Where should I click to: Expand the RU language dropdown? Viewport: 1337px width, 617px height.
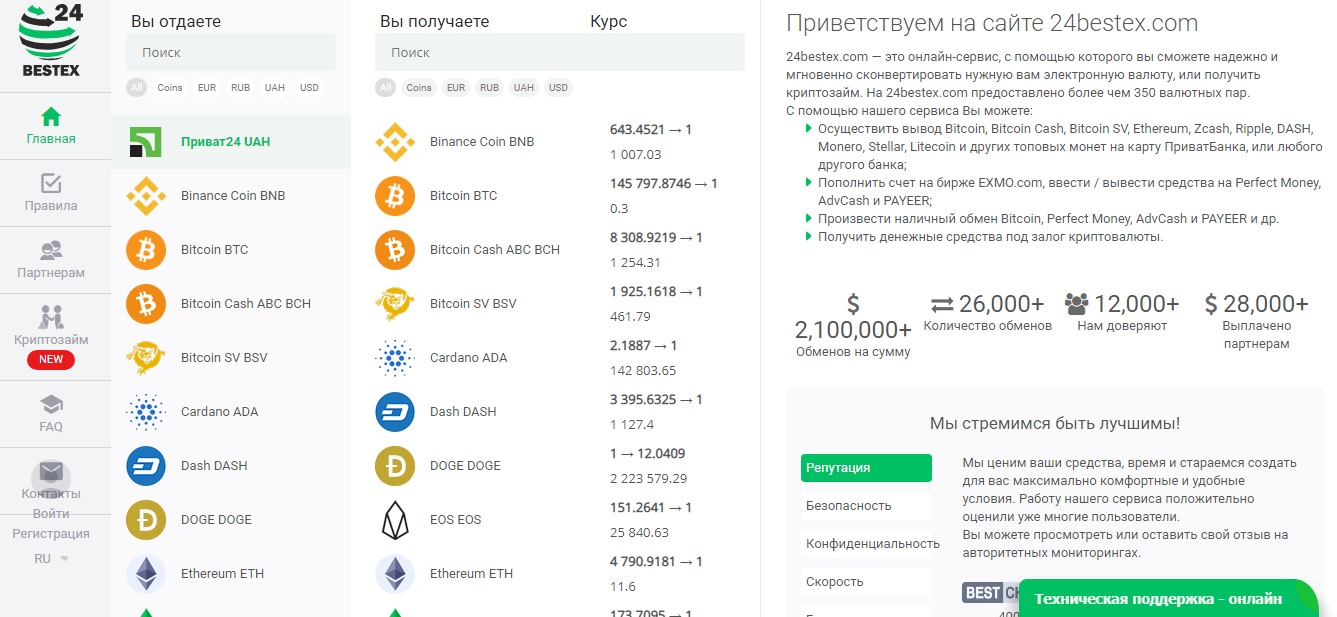(x=51, y=559)
